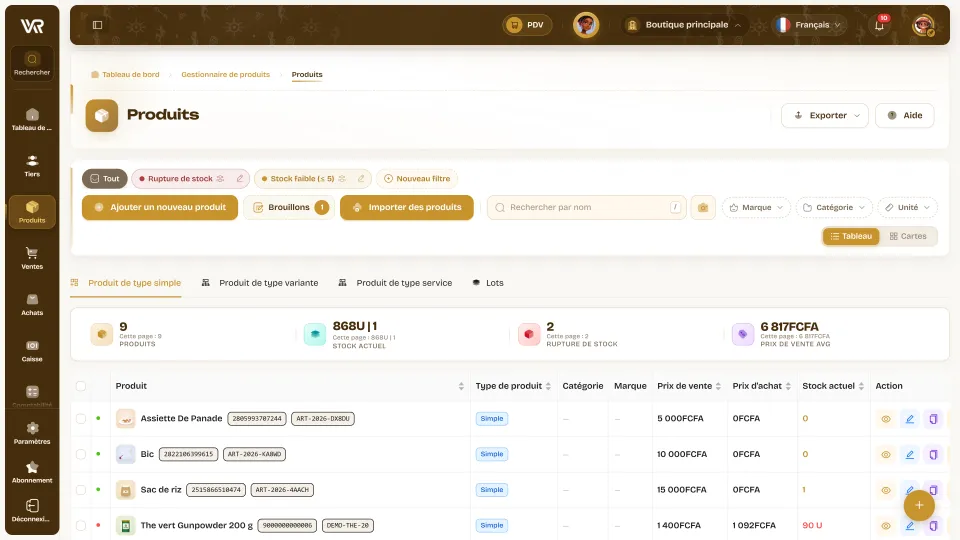View Bic product with eye icon

(x=886, y=455)
